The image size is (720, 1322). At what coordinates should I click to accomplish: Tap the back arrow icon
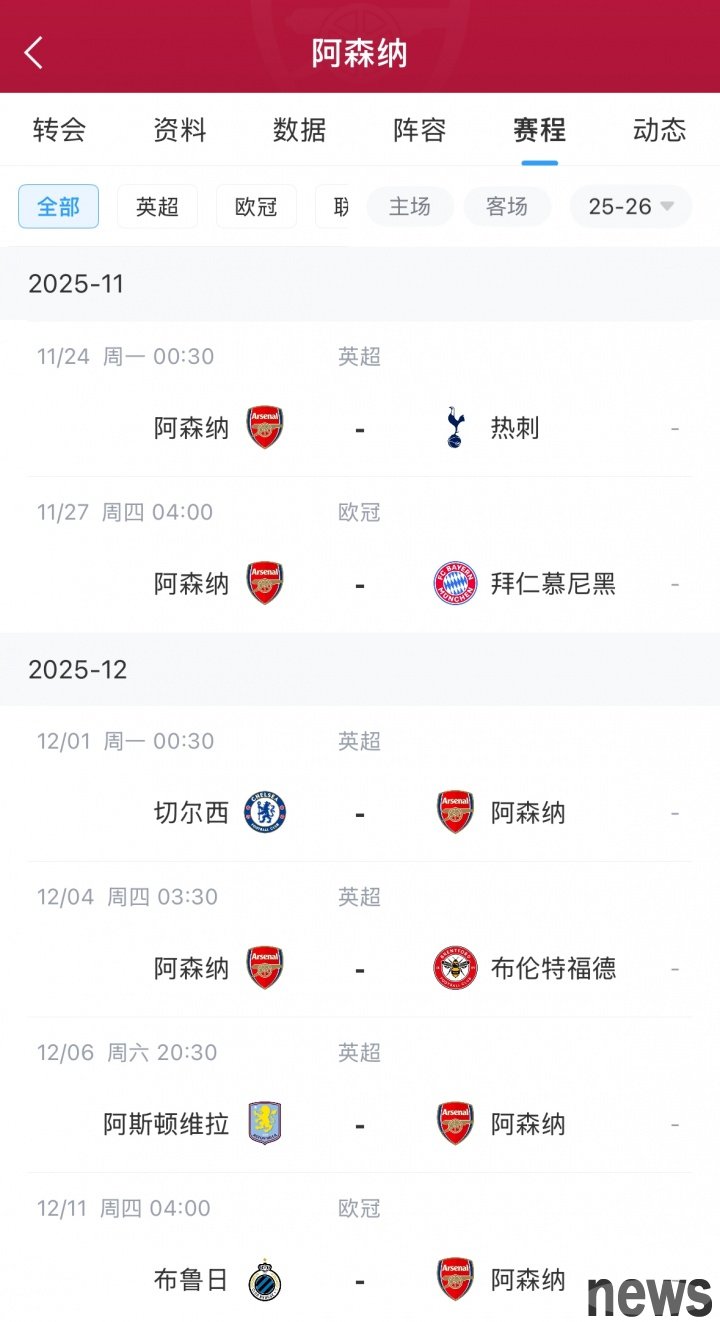pos(34,53)
